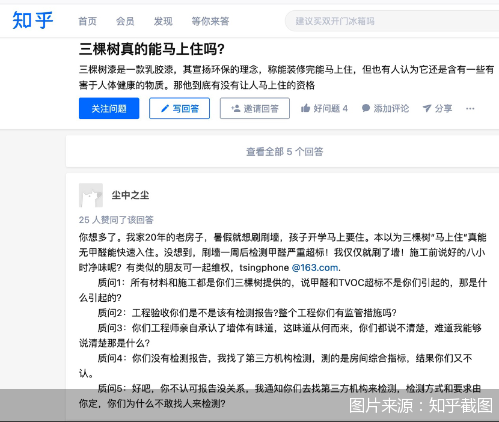The image size is (499, 422).
Task: Click the pencil icon in 写回答
Action: click(x=165, y=108)
